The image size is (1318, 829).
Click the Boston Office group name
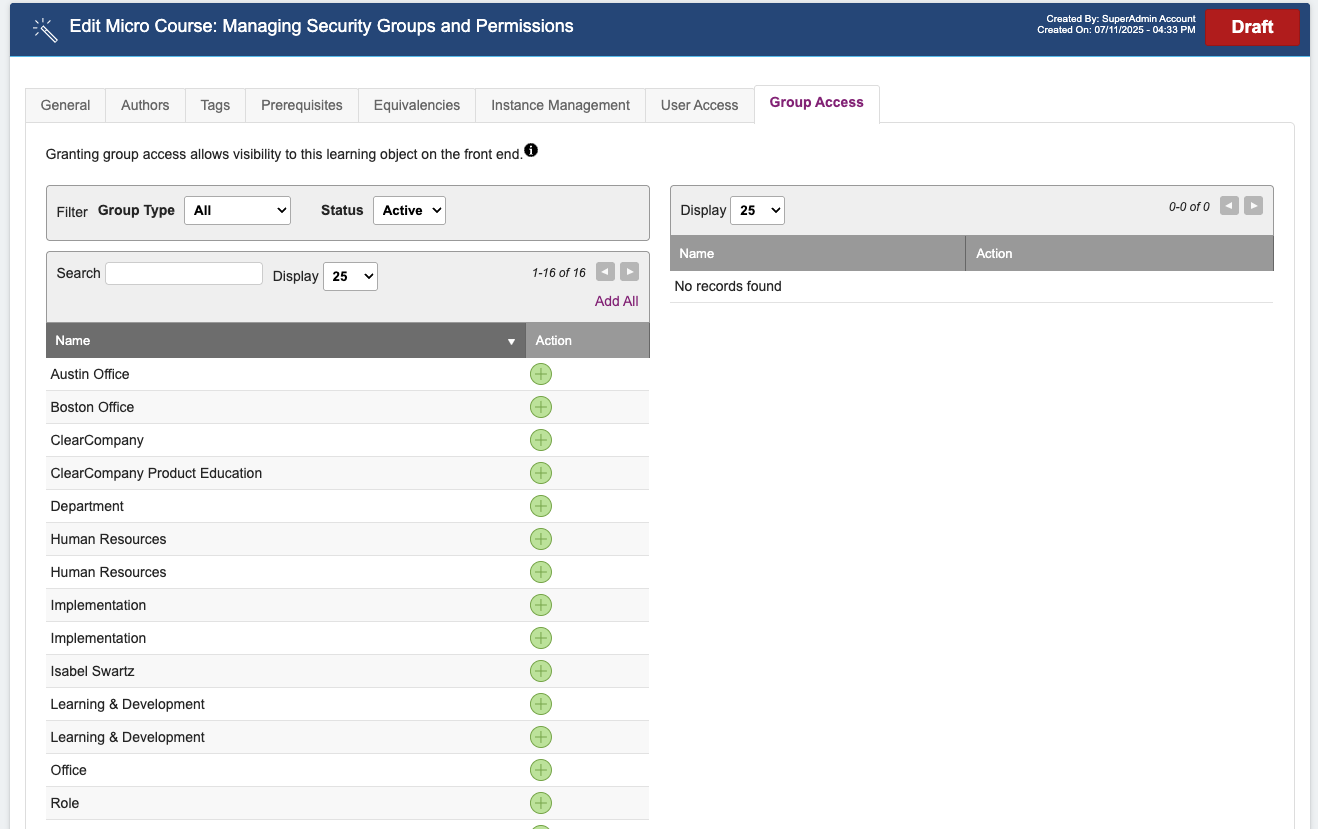tap(92, 407)
